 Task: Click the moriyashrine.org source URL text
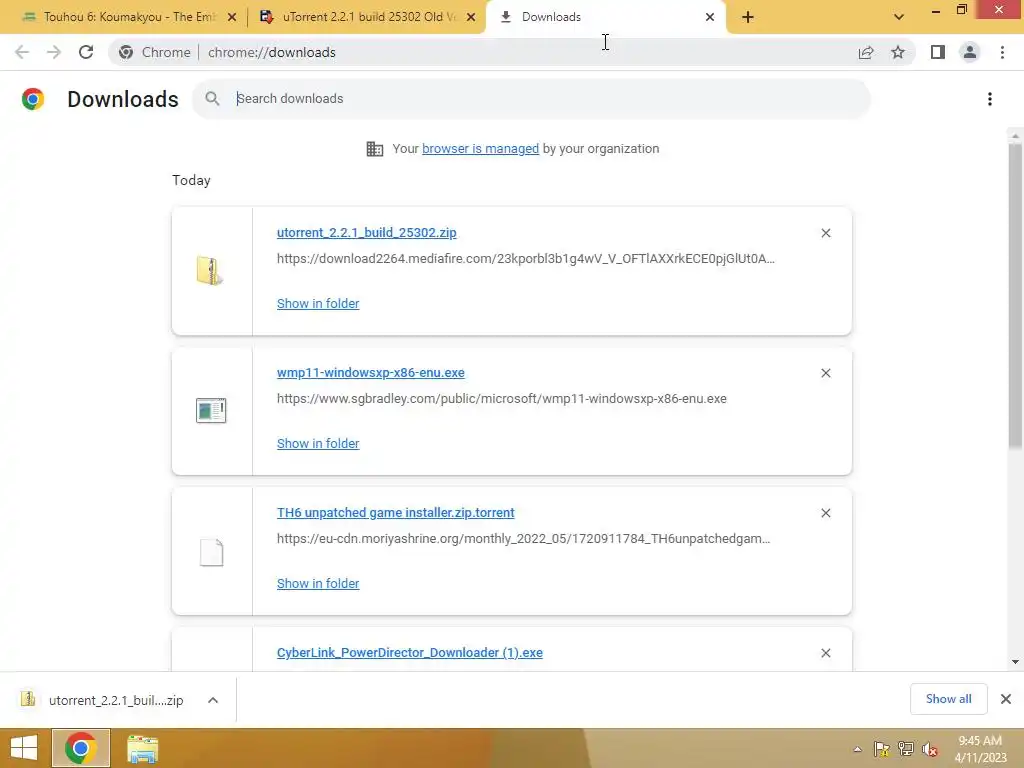(x=523, y=539)
